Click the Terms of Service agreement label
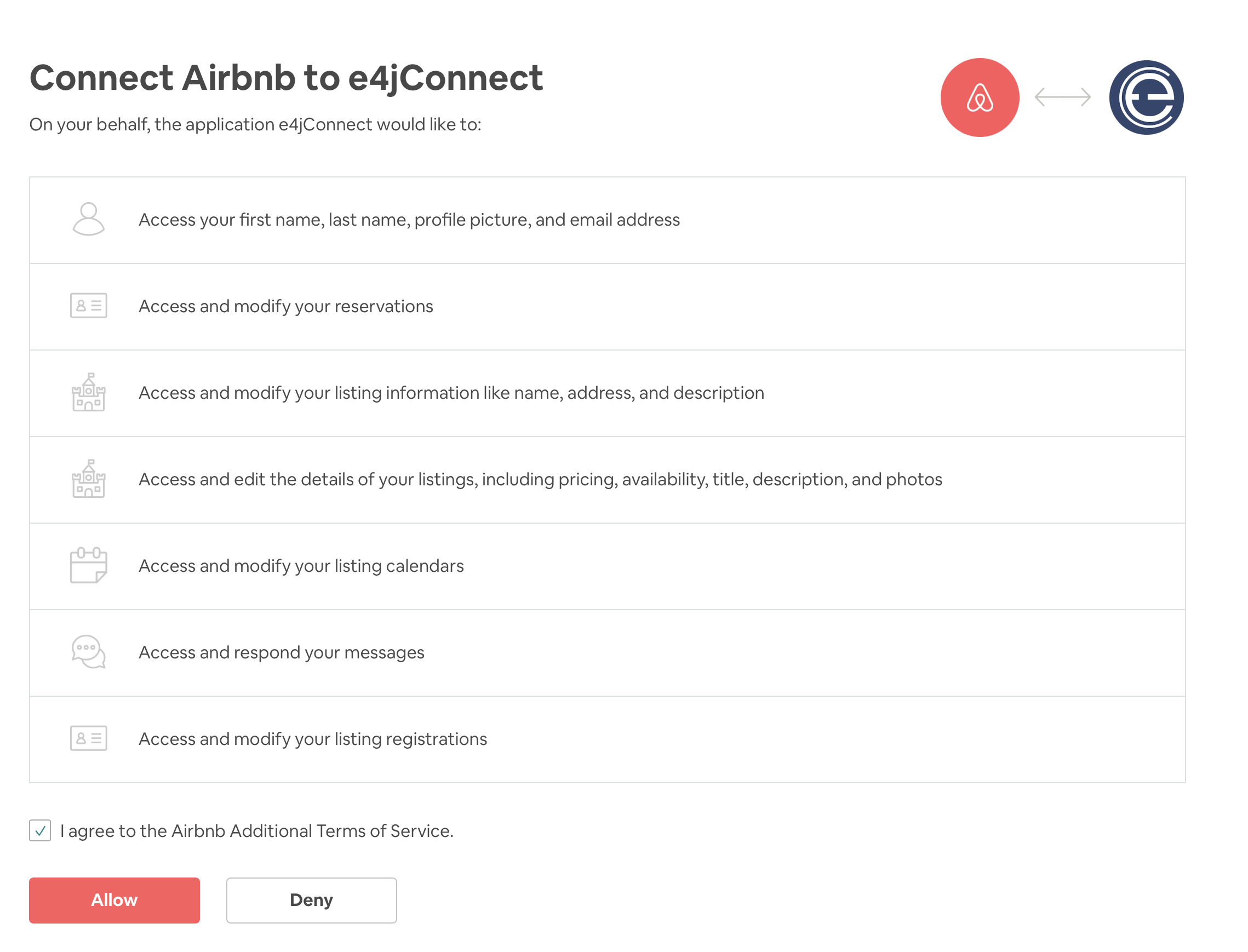The image size is (1248, 952). [x=257, y=831]
